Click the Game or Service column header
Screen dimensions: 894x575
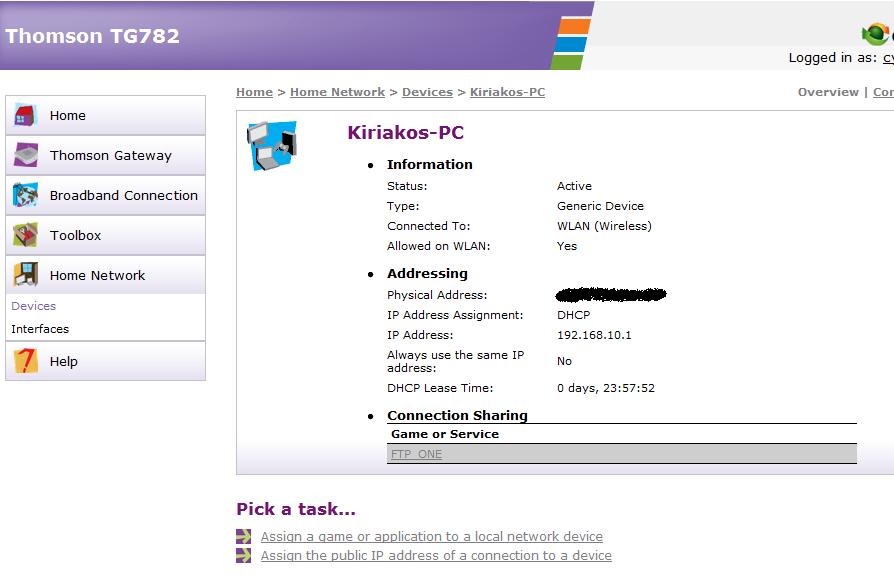tap(445, 434)
